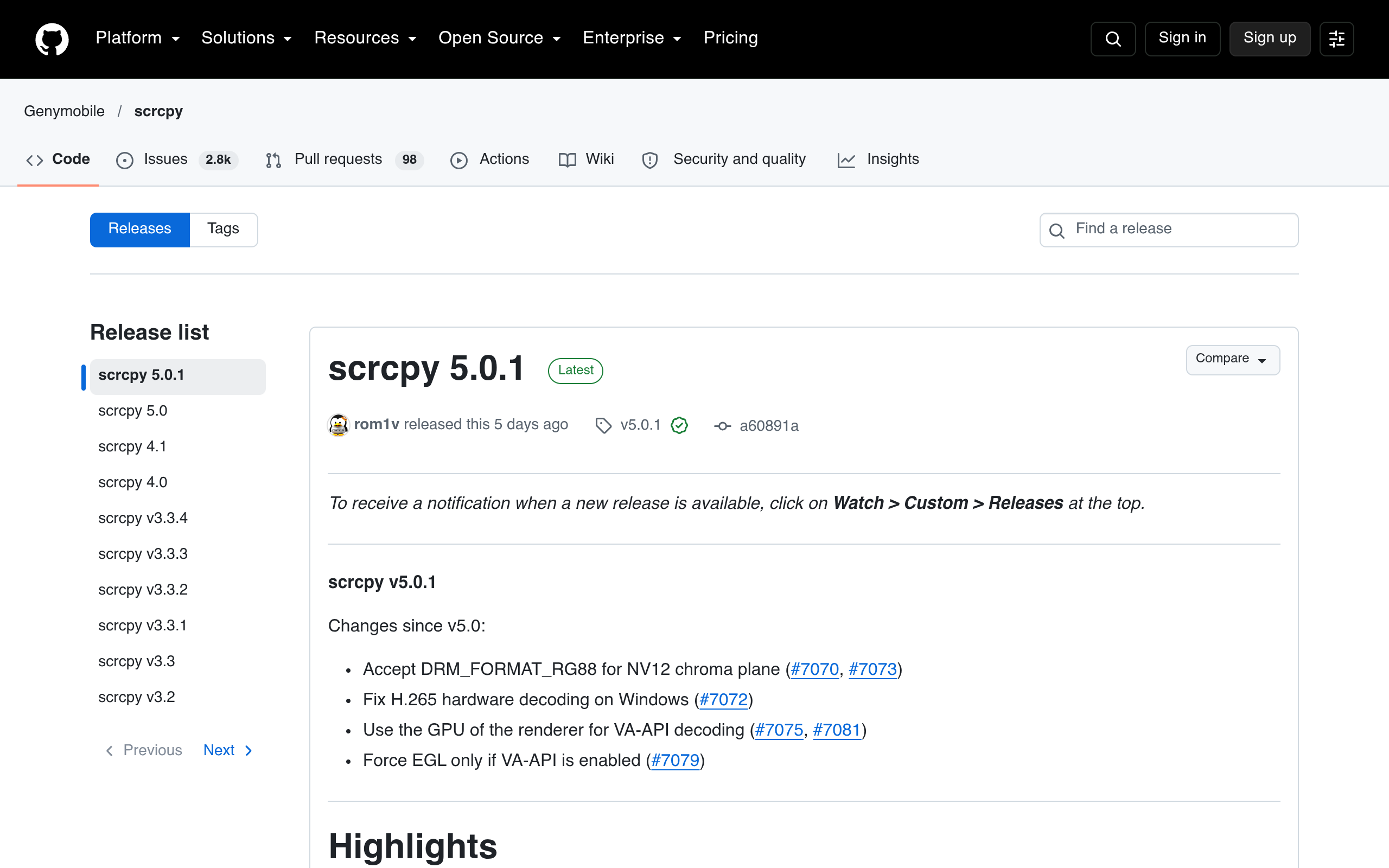Switch to the Code tab

click(58, 159)
